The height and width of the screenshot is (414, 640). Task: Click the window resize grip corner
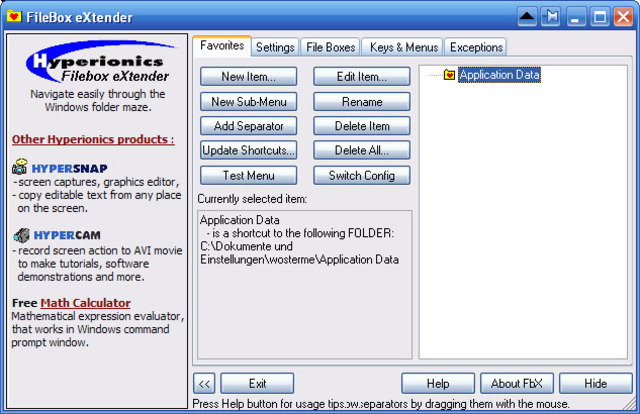coord(628,404)
